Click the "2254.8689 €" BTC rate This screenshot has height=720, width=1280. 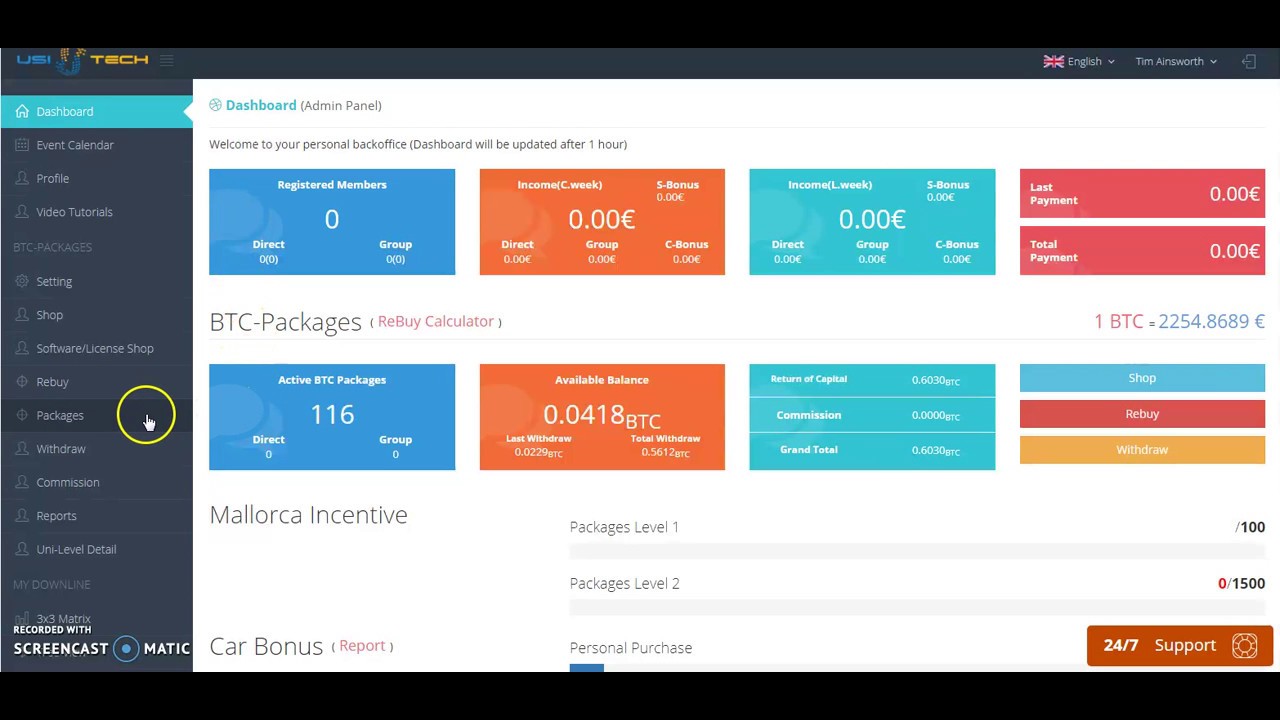click(1211, 321)
